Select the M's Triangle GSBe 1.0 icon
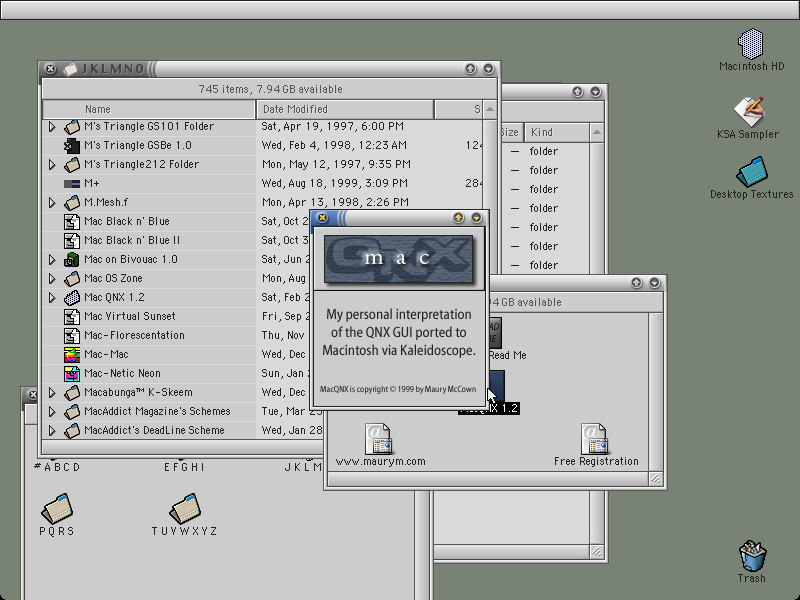This screenshot has height=600, width=800. pos(72,146)
